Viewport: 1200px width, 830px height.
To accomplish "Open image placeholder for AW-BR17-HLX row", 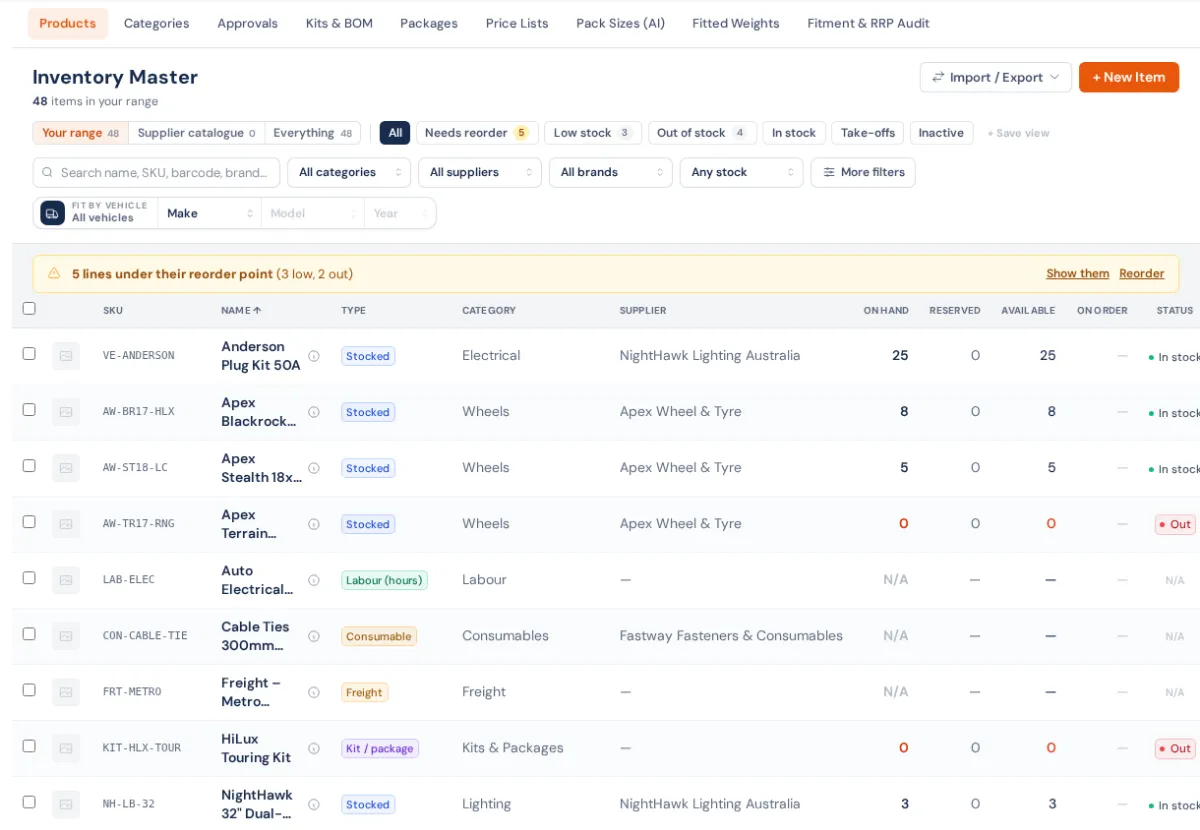I will coord(66,412).
